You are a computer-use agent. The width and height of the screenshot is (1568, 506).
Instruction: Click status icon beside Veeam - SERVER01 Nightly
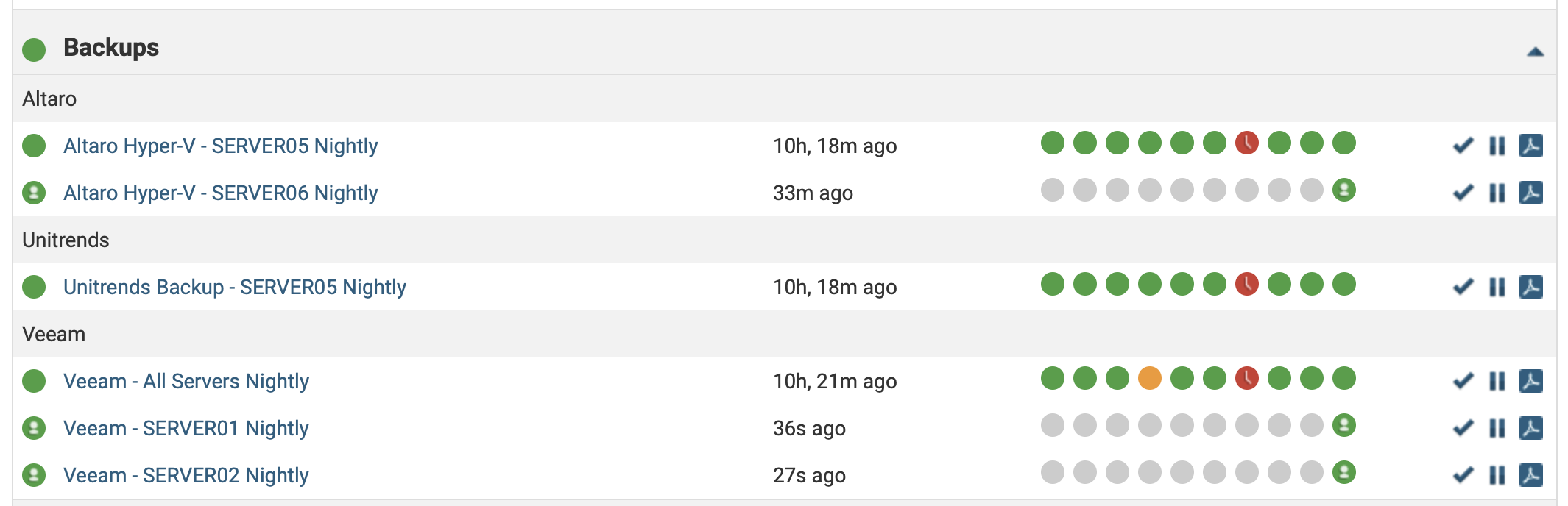[34, 428]
